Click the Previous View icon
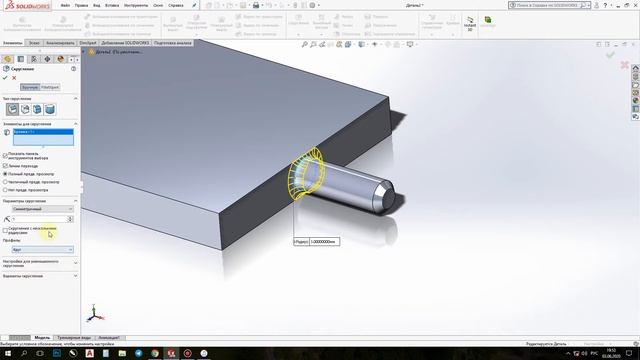This screenshot has width=640, height=360. [x=322, y=44]
